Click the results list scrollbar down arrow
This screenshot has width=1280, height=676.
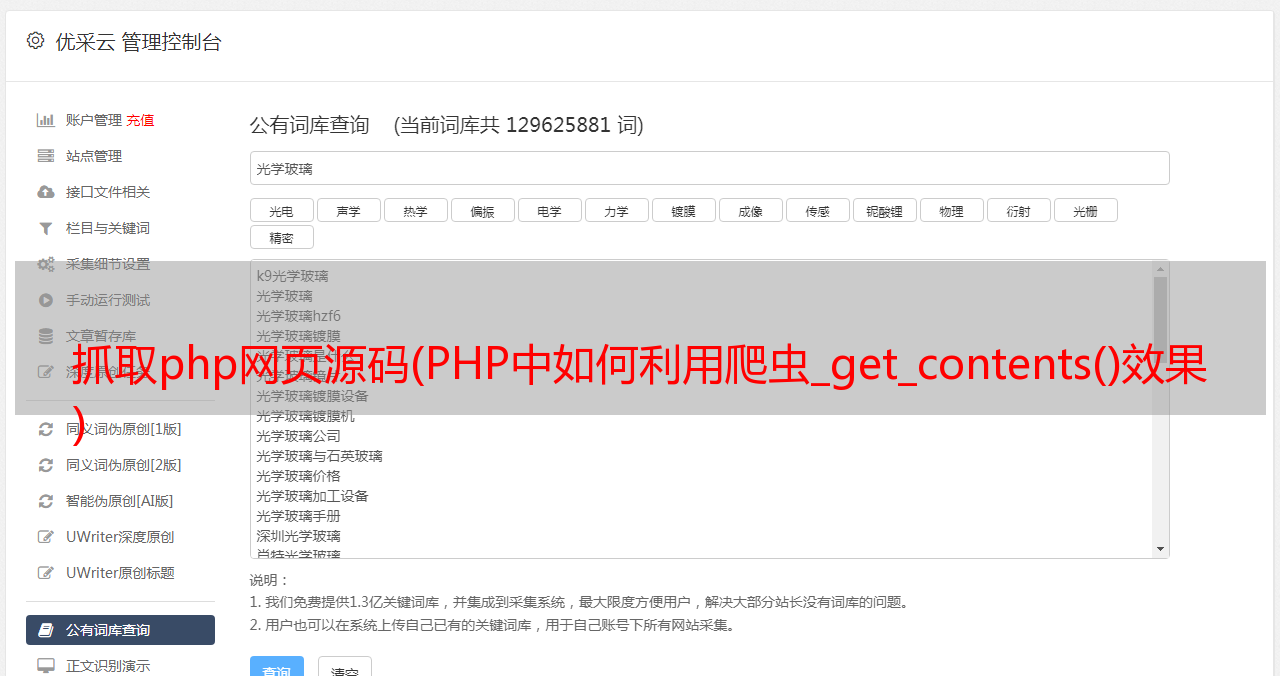pyautogui.click(x=1160, y=549)
